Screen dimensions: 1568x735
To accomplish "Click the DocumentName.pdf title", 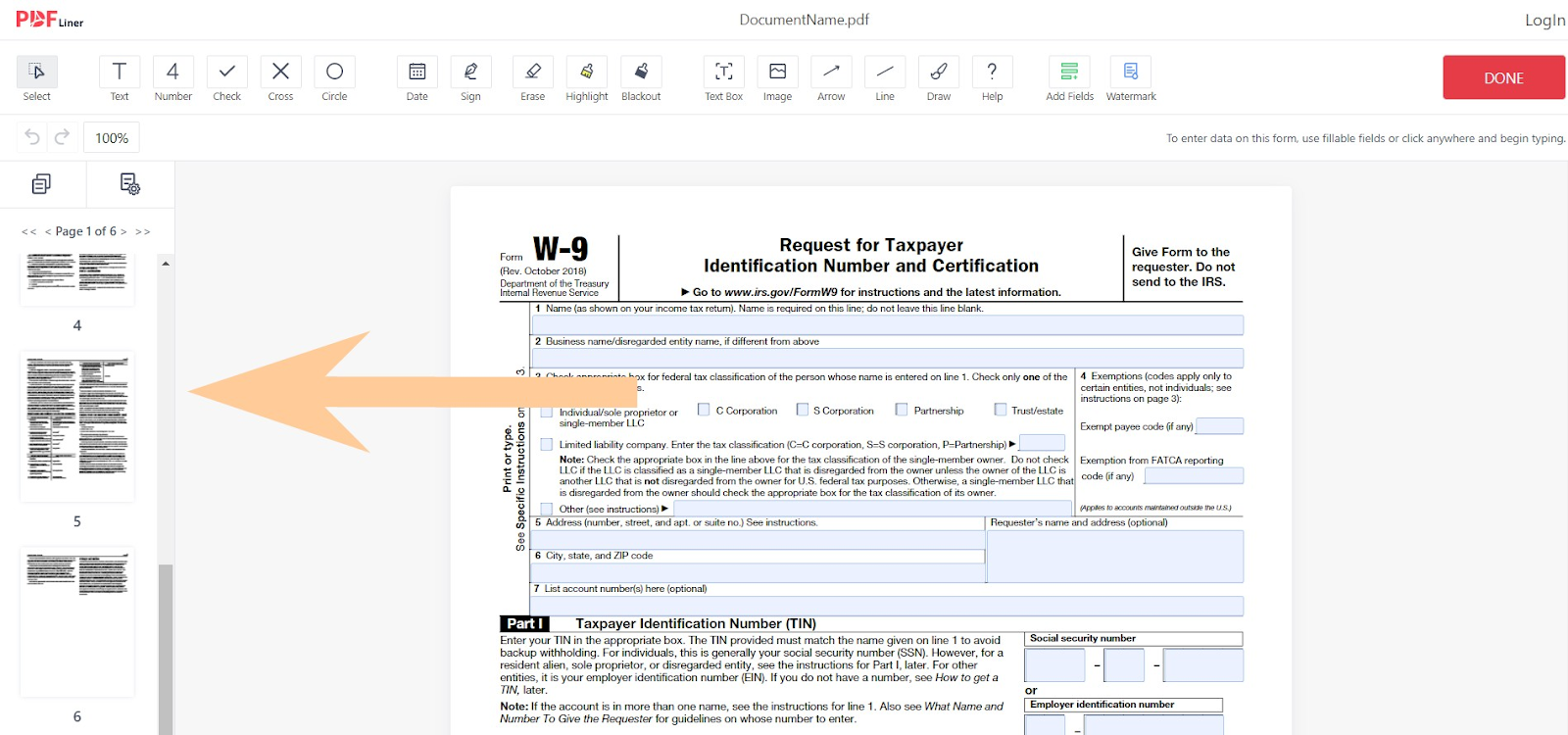I will (804, 20).
